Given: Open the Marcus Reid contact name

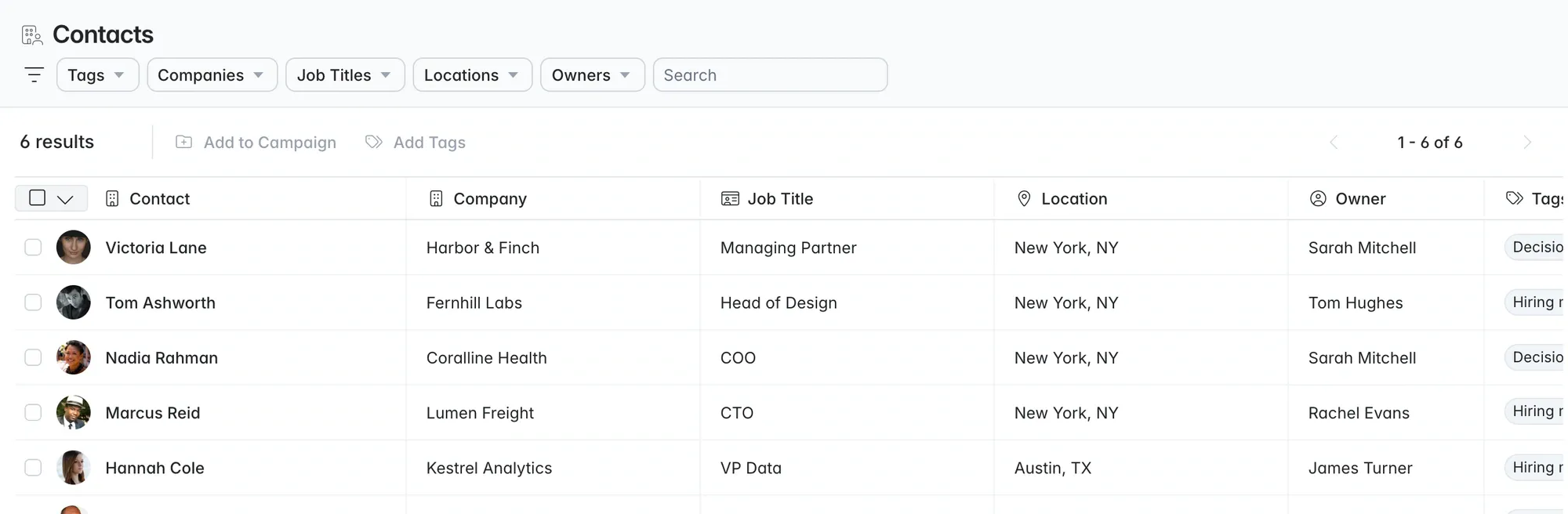Looking at the screenshot, I should (x=153, y=413).
